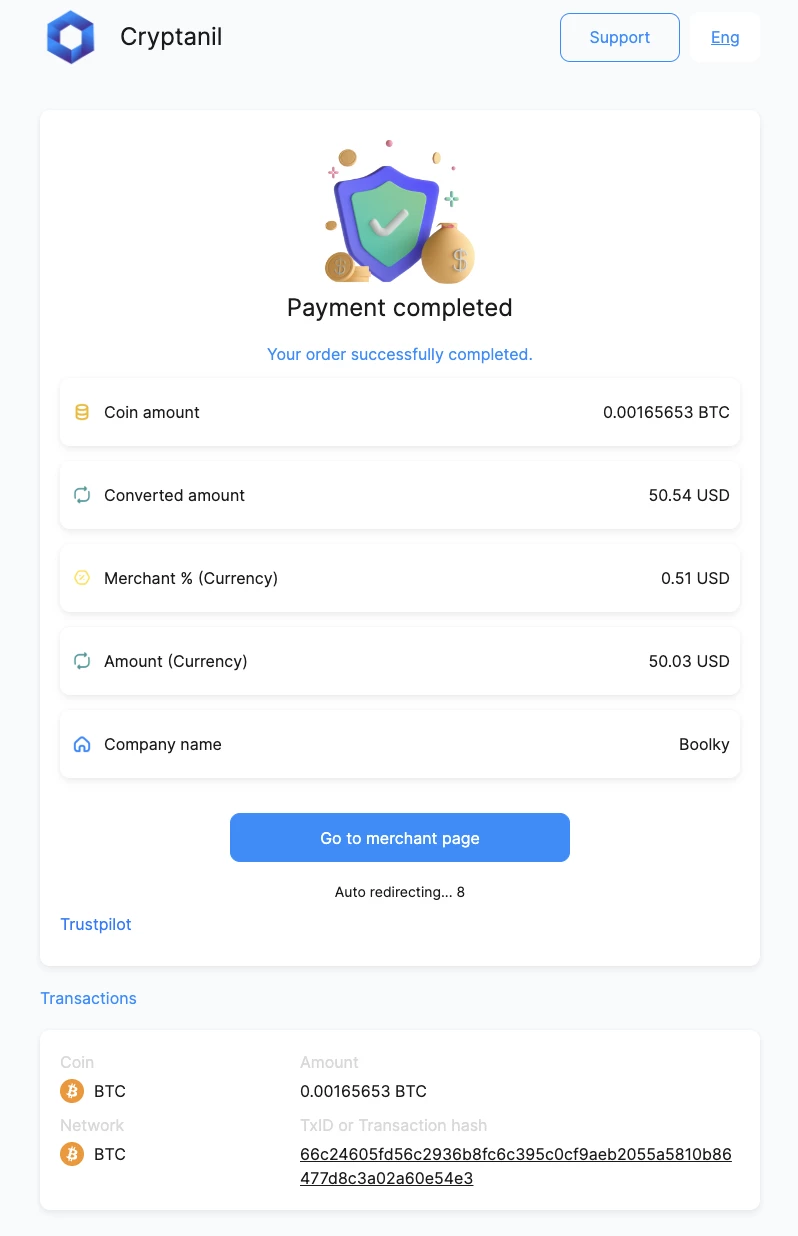Click the percent icon beside Merchant % (Currency)
This screenshot has height=1236, width=798.
click(82, 578)
